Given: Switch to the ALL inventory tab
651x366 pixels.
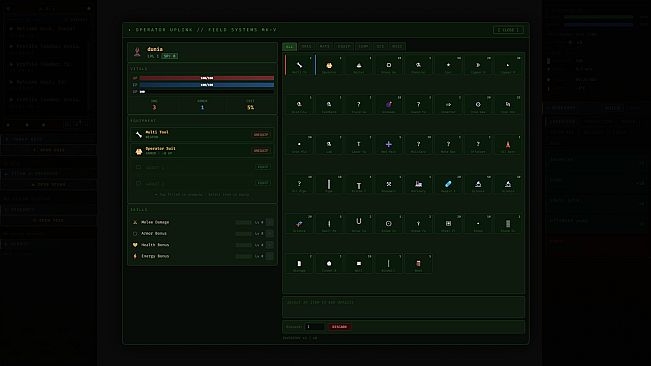Looking at the screenshot, I should point(289,46).
